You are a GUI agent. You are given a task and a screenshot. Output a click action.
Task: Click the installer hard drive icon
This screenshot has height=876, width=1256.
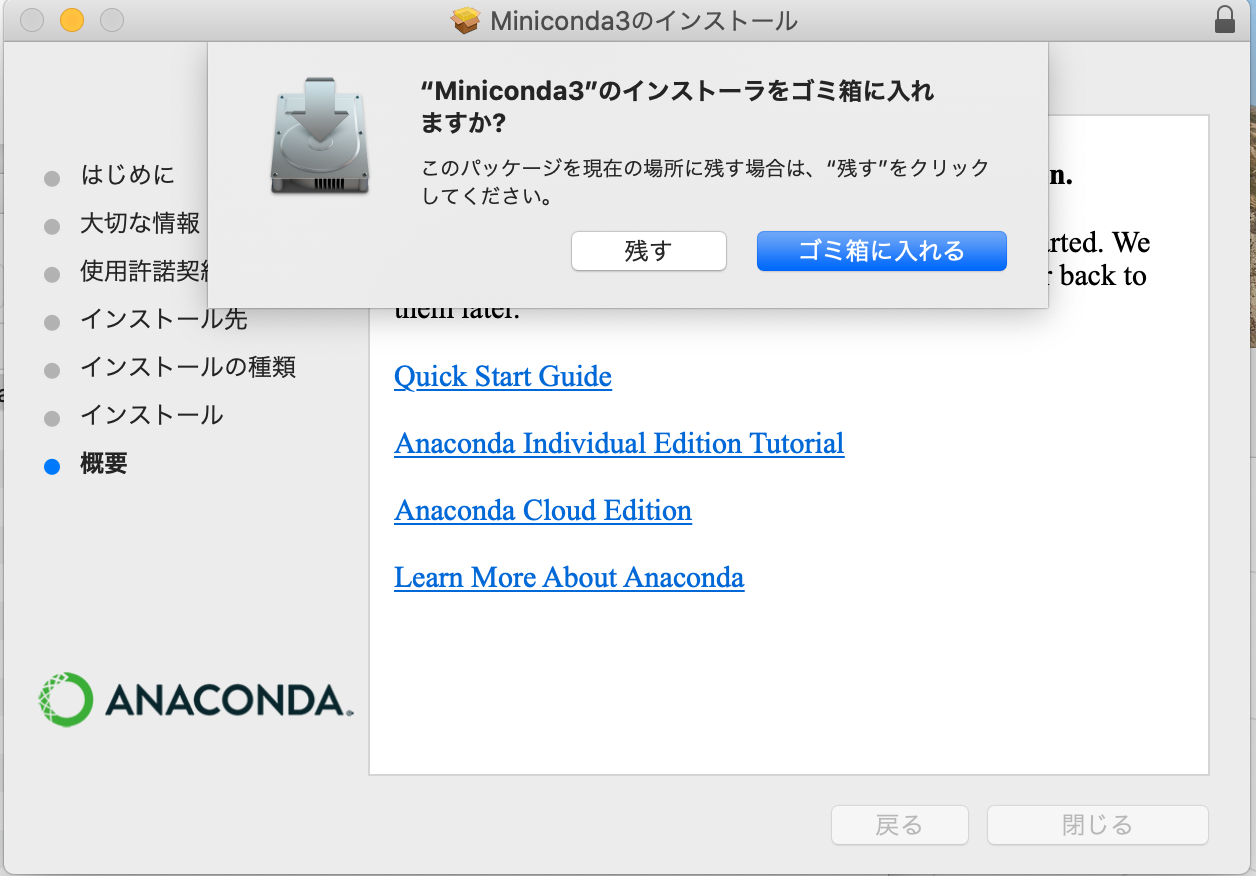click(320, 134)
